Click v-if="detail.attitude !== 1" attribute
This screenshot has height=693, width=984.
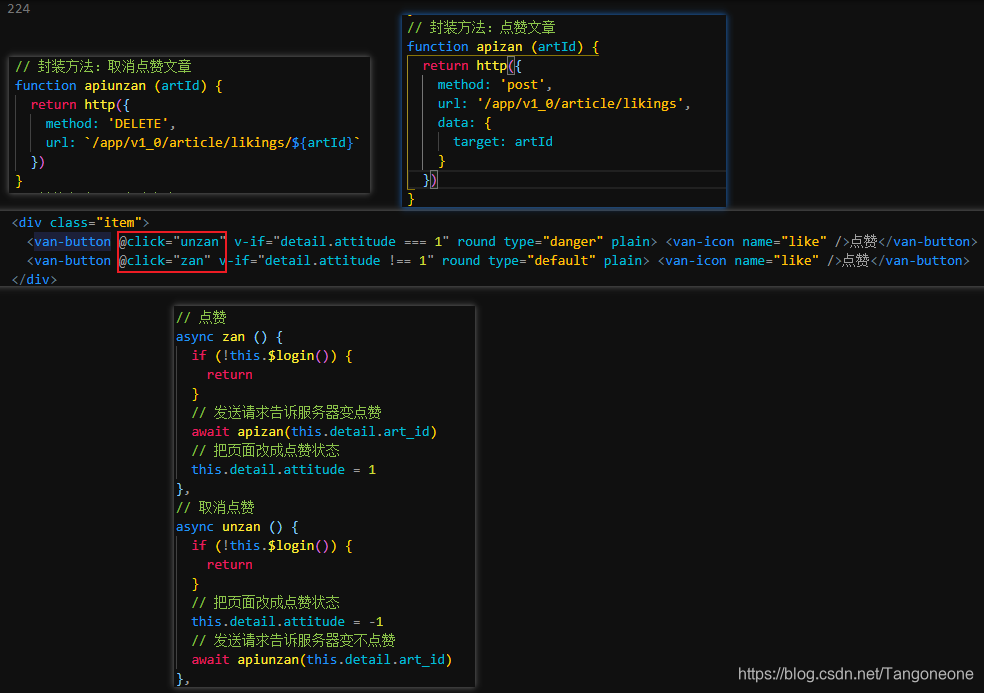coord(326,261)
